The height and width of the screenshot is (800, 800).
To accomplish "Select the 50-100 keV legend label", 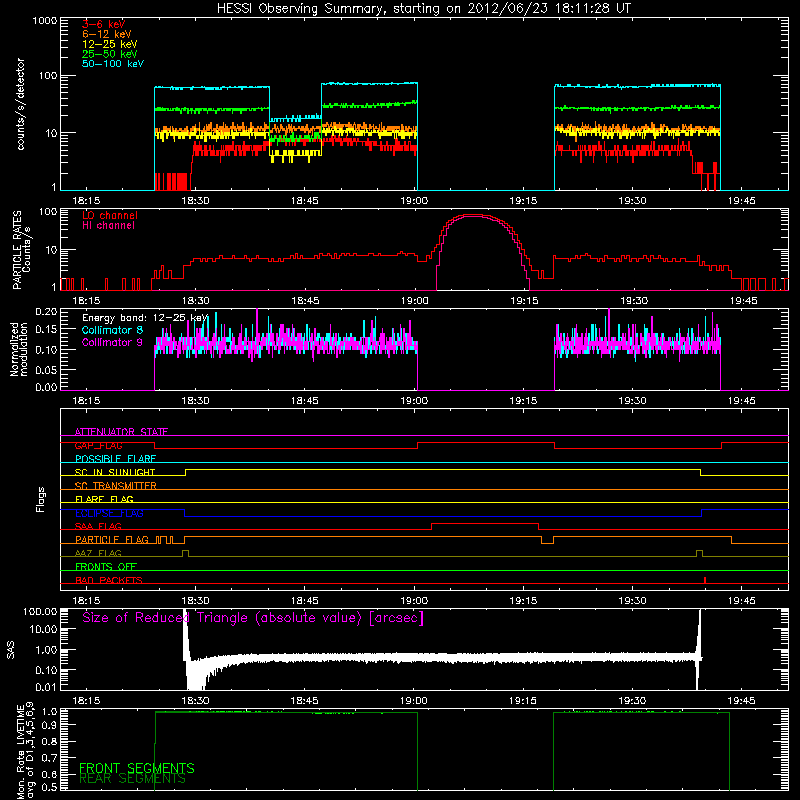I will pyautogui.click(x=113, y=63).
